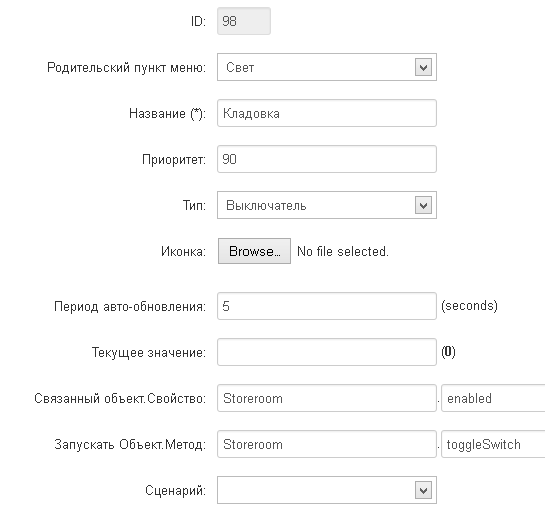Click the 'Сценарий:' label text
This screenshot has width=545, height=511.
pyautogui.click(x=176, y=490)
